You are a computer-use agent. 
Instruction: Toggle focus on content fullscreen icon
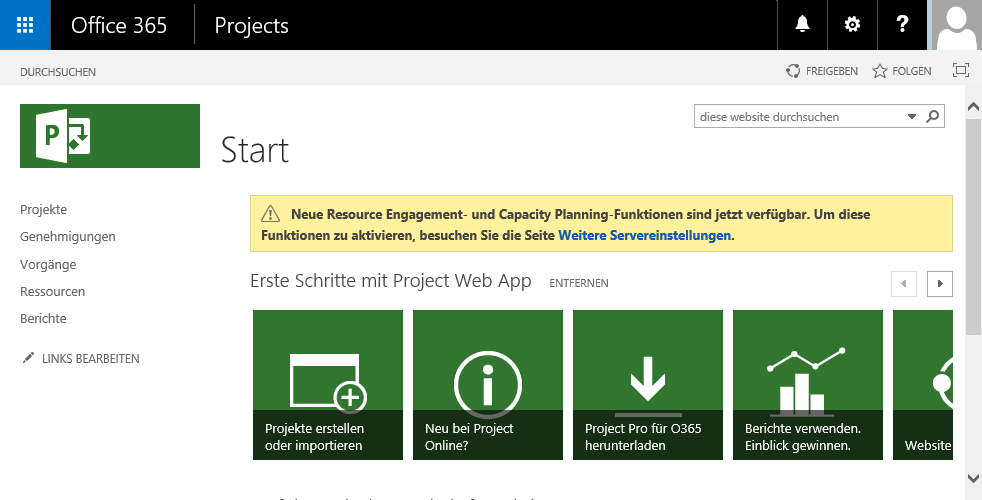click(961, 70)
